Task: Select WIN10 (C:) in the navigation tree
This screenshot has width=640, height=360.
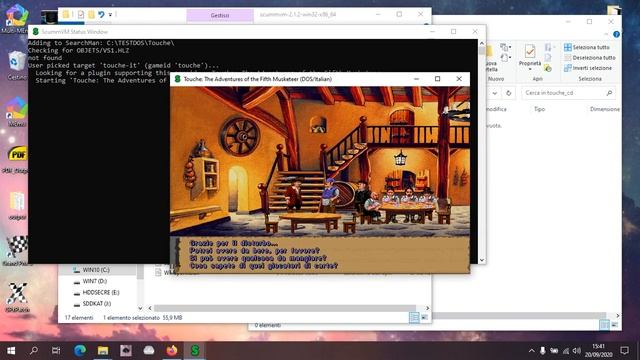Action: click(96, 270)
